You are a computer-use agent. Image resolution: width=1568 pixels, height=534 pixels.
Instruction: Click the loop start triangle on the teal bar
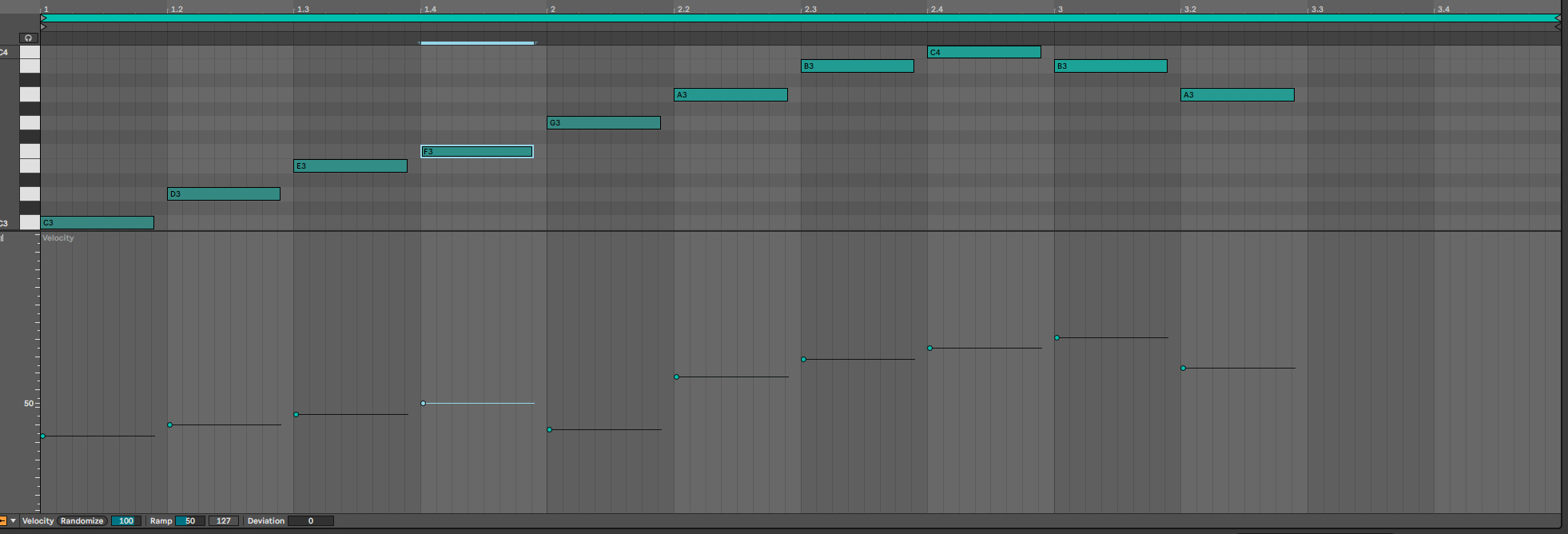(44, 18)
